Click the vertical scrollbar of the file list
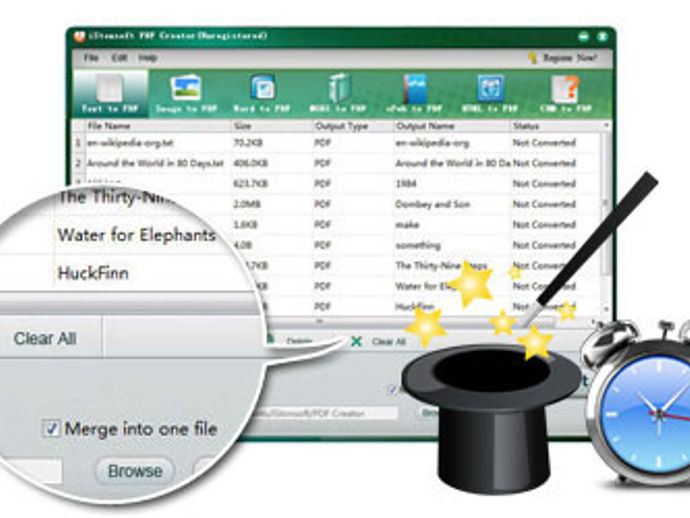The image size is (690, 518). pyautogui.click(x=606, y=202)
